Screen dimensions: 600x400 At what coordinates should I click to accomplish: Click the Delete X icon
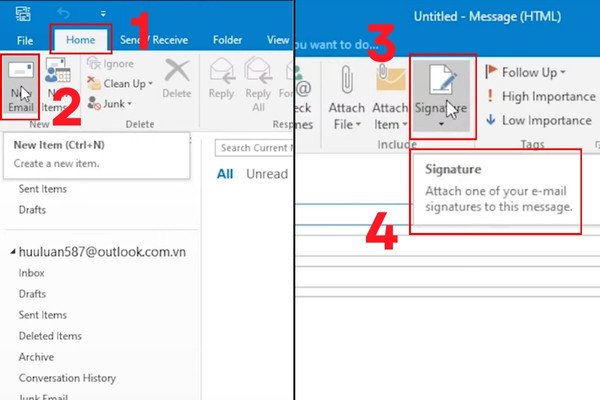point(177,71)
